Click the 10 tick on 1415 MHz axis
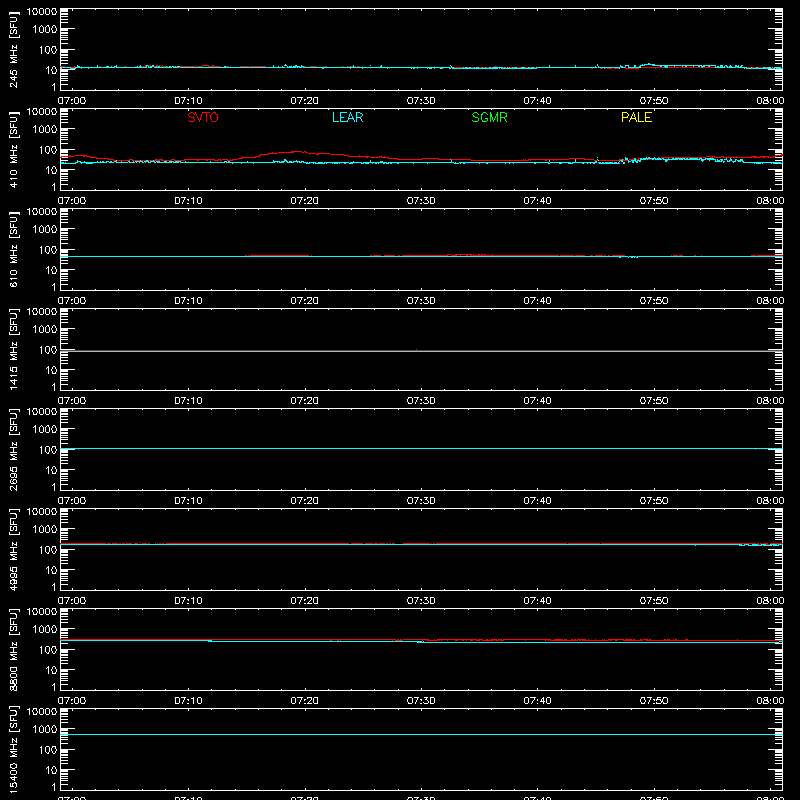 pyautogui.click(x=51, y=370)
